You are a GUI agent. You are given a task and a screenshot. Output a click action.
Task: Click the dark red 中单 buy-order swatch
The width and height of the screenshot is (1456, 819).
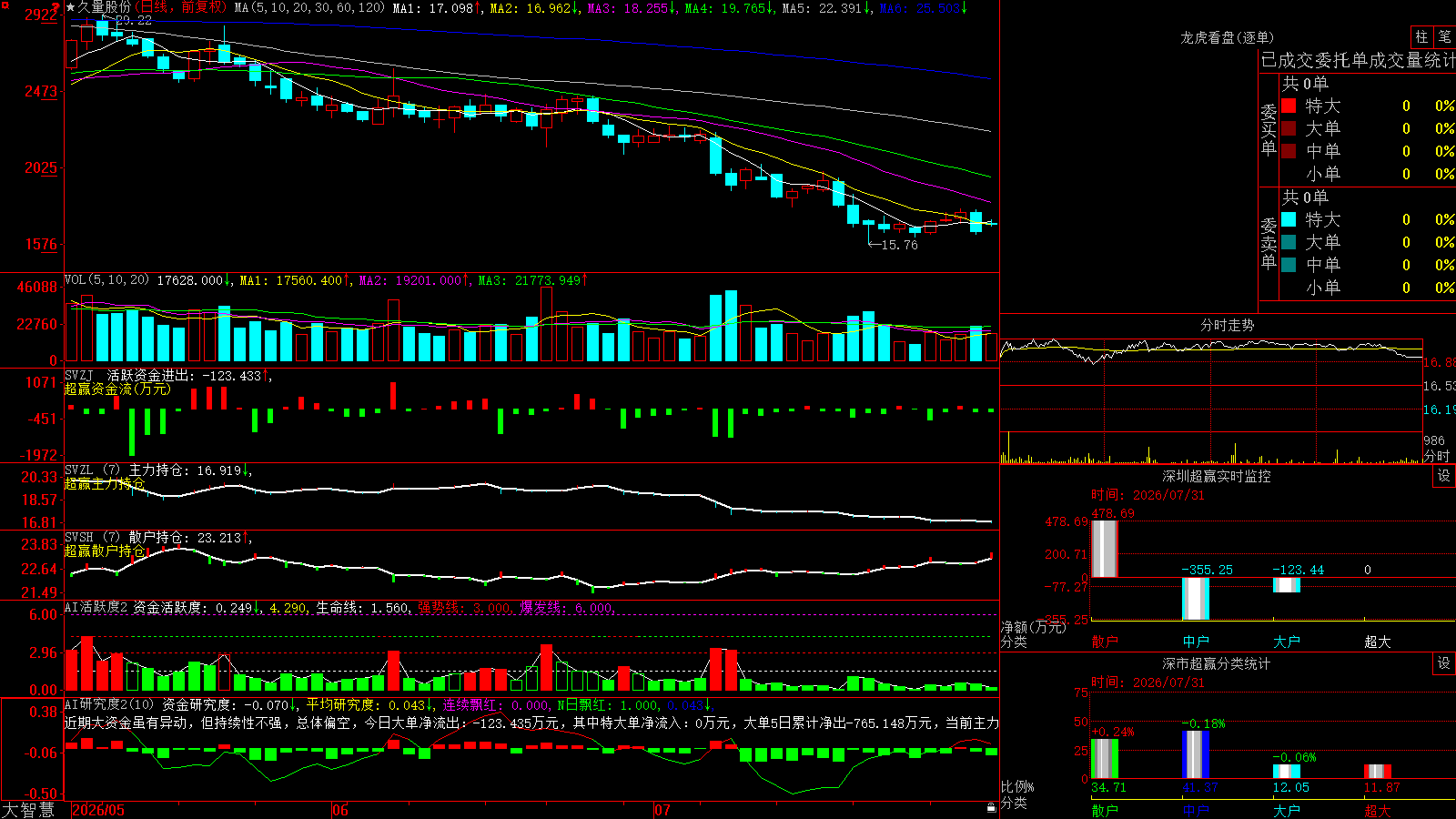1289,150
